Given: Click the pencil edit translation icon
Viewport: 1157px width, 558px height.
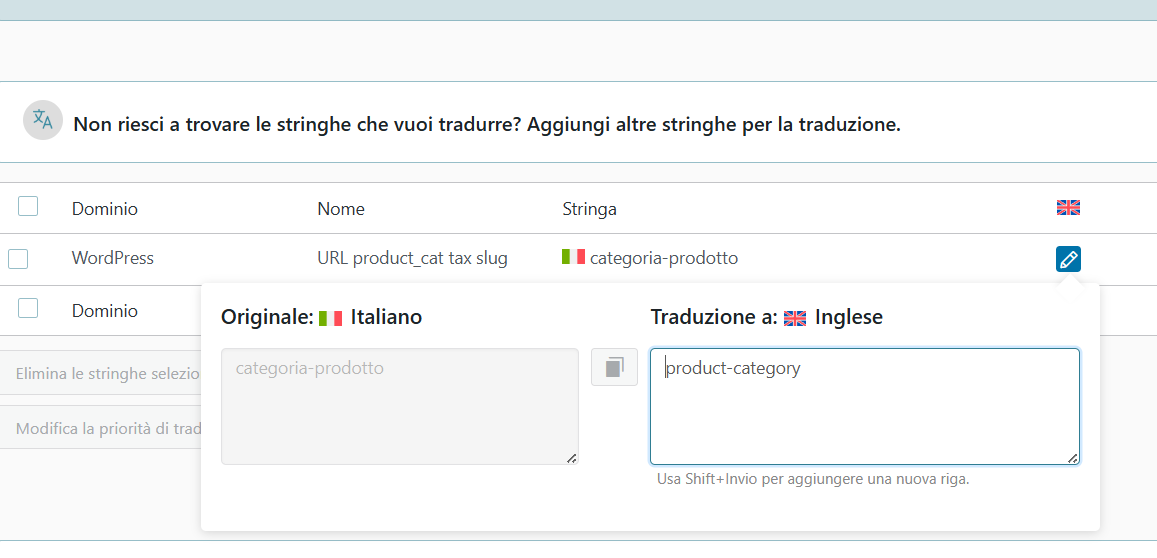Looking at the screenshot, I should 1068,259.
